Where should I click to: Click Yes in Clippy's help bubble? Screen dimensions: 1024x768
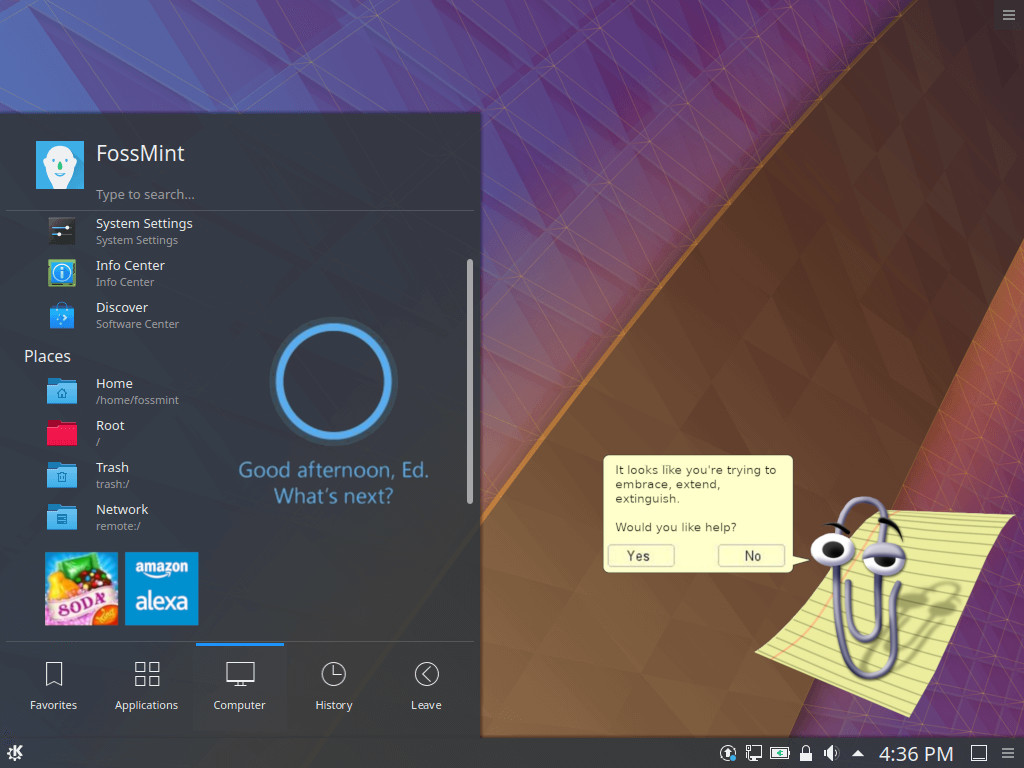click(x=641, y=556)
